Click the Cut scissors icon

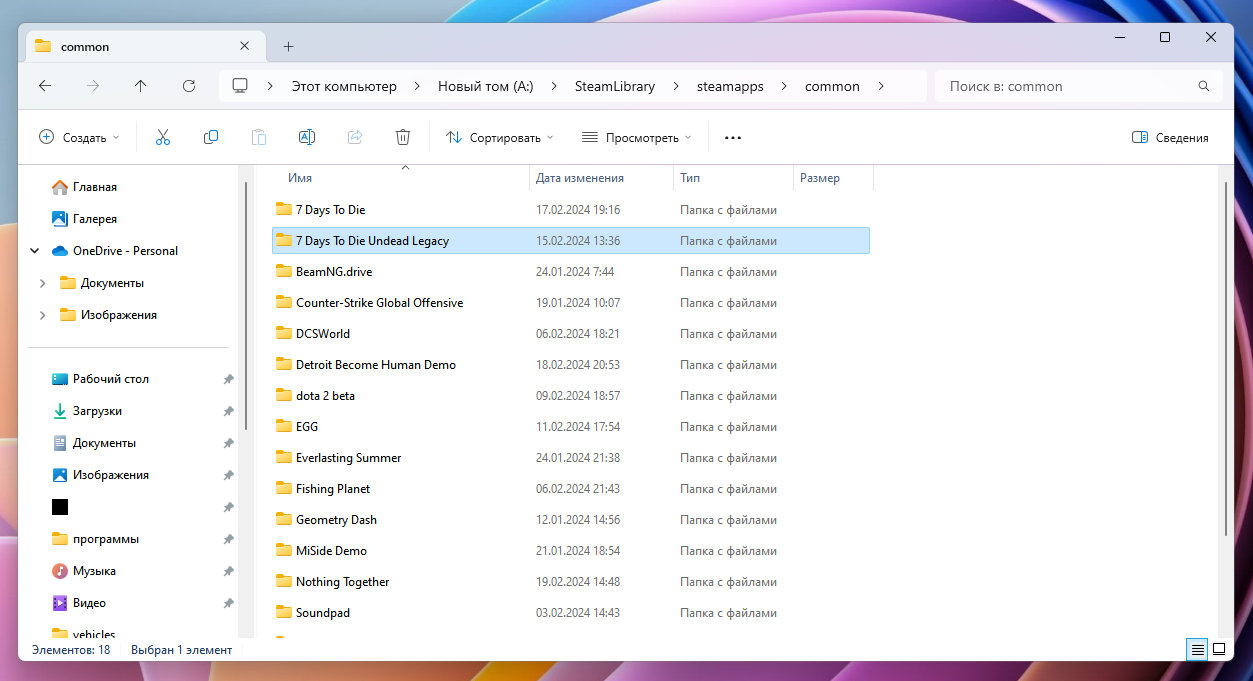pos(163,137)
